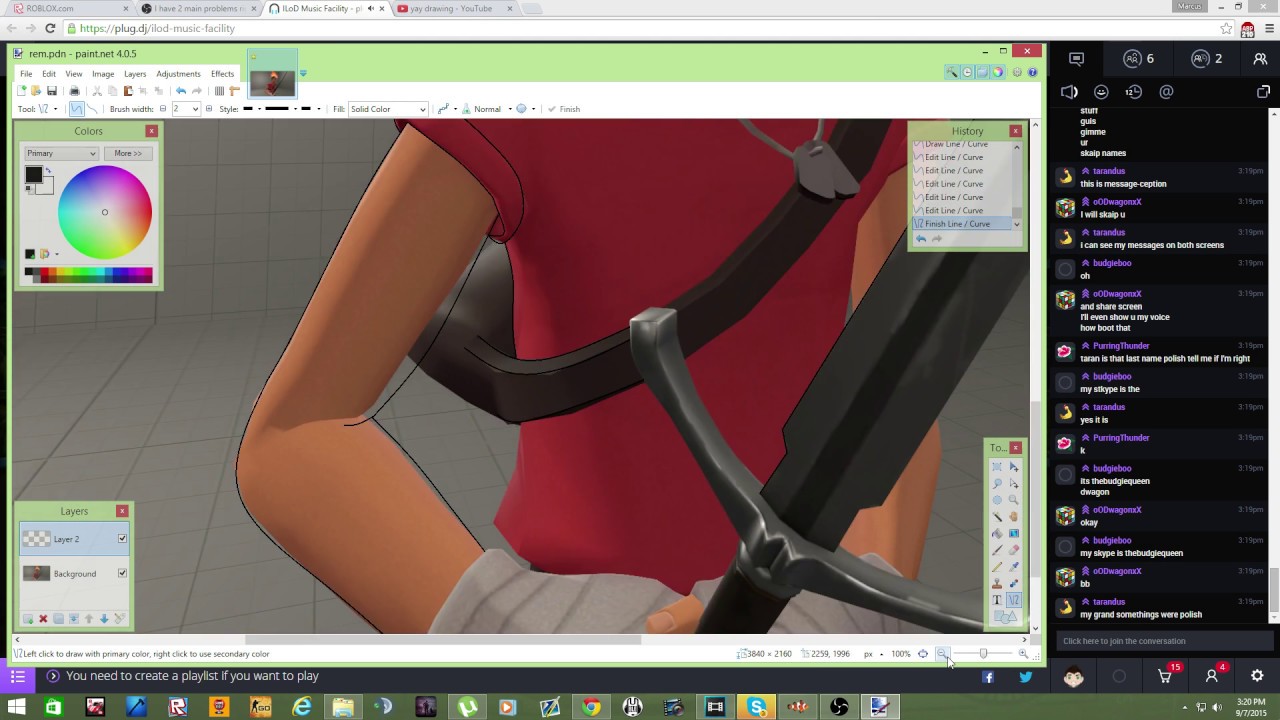Open the Effects menu
The width and height of the screenshot is (1280, 720).
pos(222,74)
